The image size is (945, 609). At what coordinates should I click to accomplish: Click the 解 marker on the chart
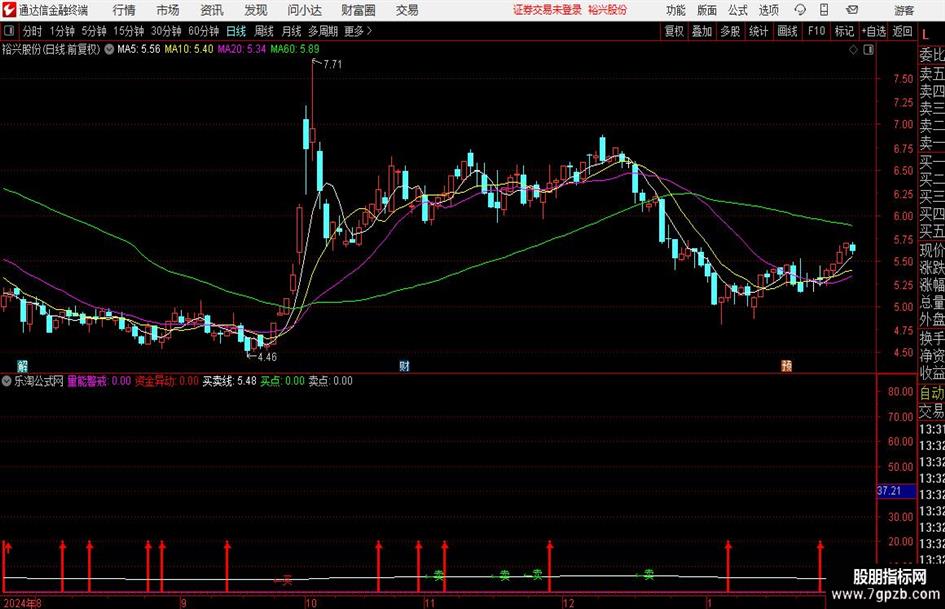(x=22, y=366)
